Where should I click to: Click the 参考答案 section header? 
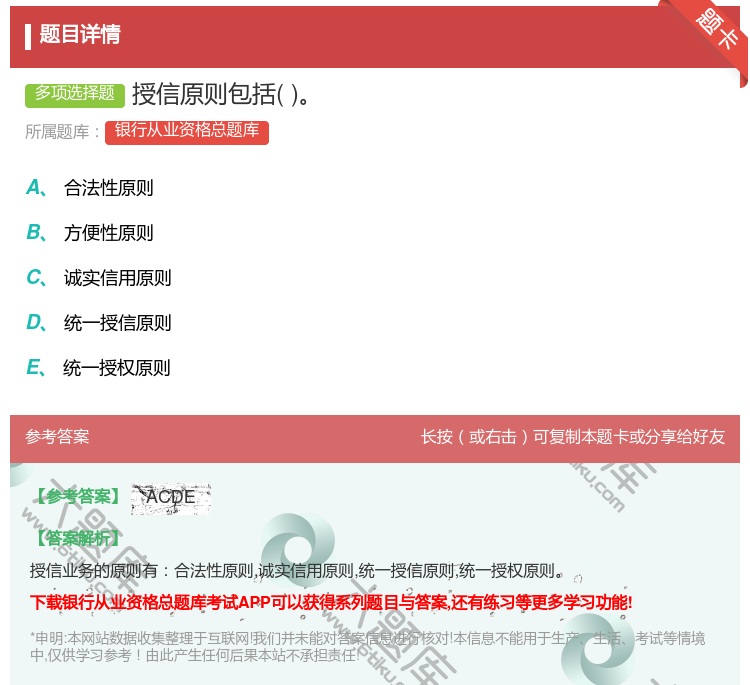(x=57, y=437)
